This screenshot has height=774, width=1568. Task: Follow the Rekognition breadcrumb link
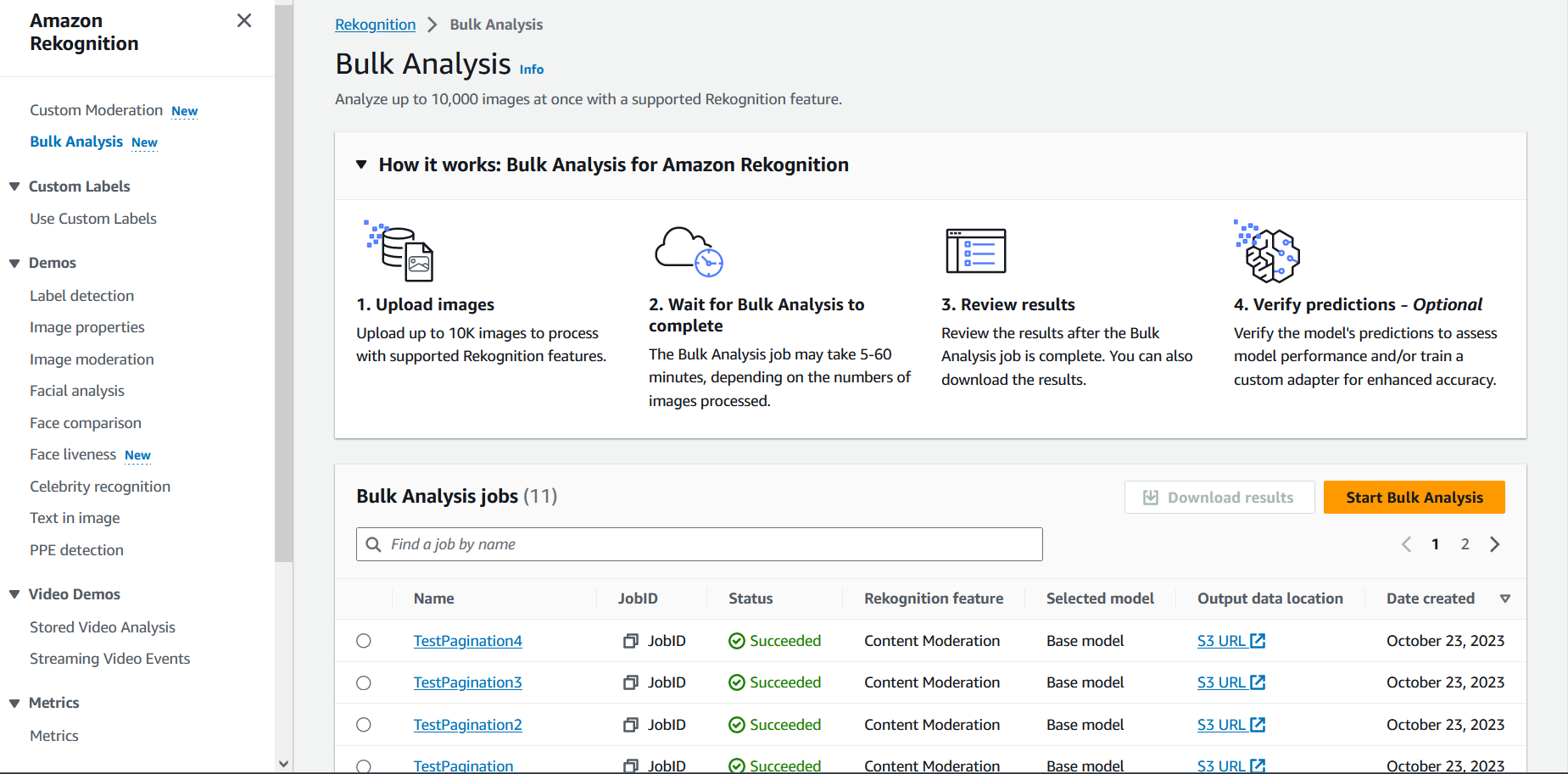[x=375, y=24]
